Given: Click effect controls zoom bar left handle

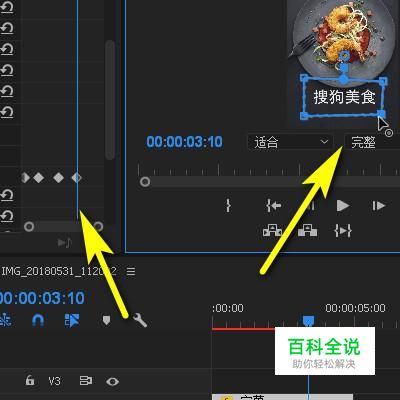Looking at the screenshot, I should pyautogui.click(x=29, y=227).
